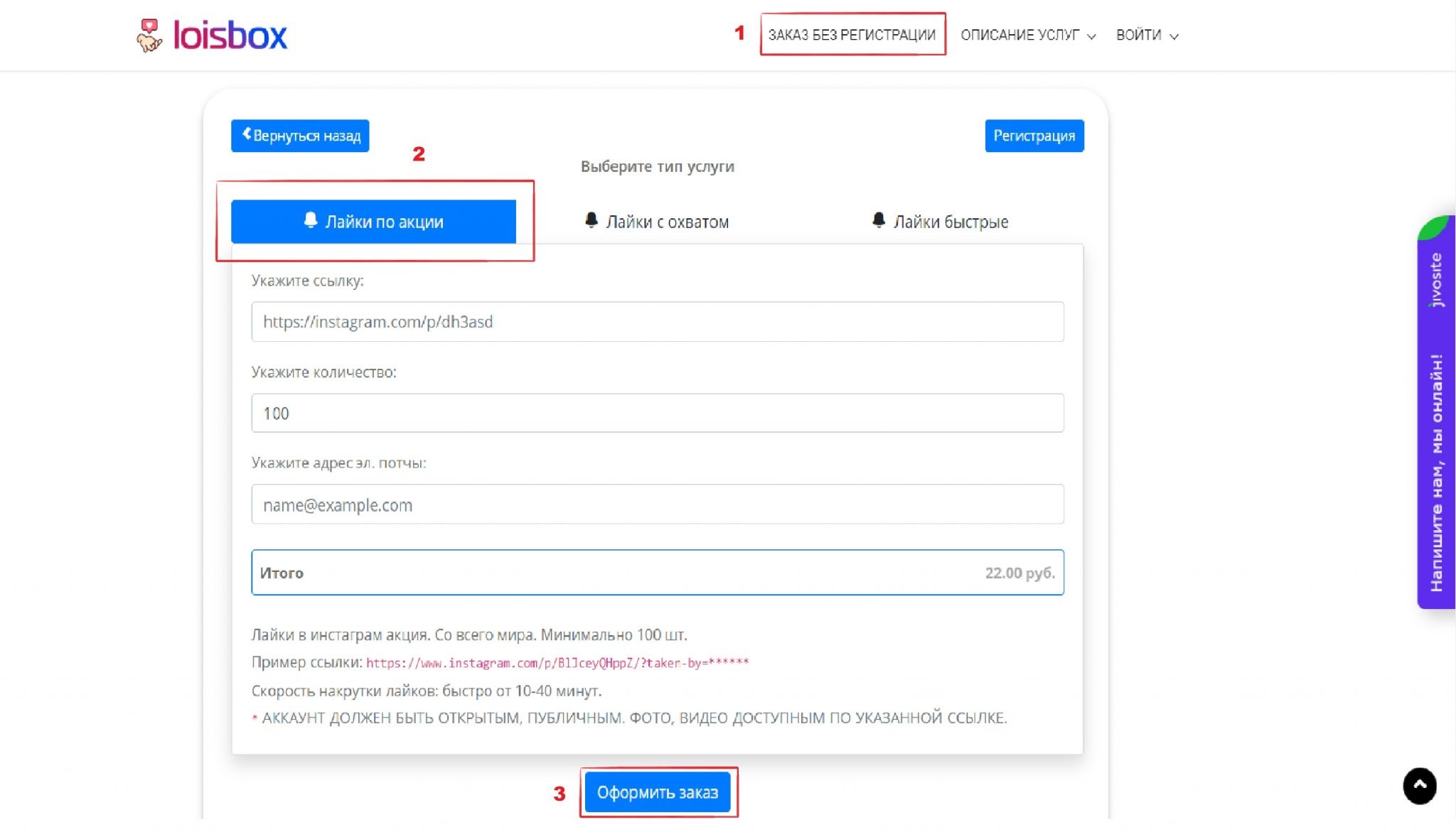Image resolution: width=1456 pixels, height=837 pixels.
Task: Click the heart mascot icon beside loisbox
Action: [149, 36]
